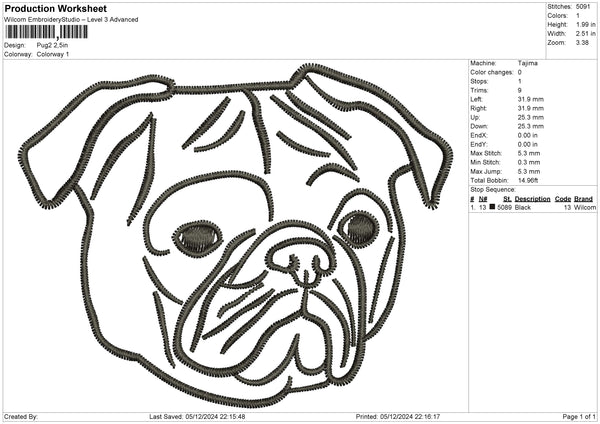Select the Height value '1.99 in'
Viewport: 600px width, 424px height.
point(586,24)
